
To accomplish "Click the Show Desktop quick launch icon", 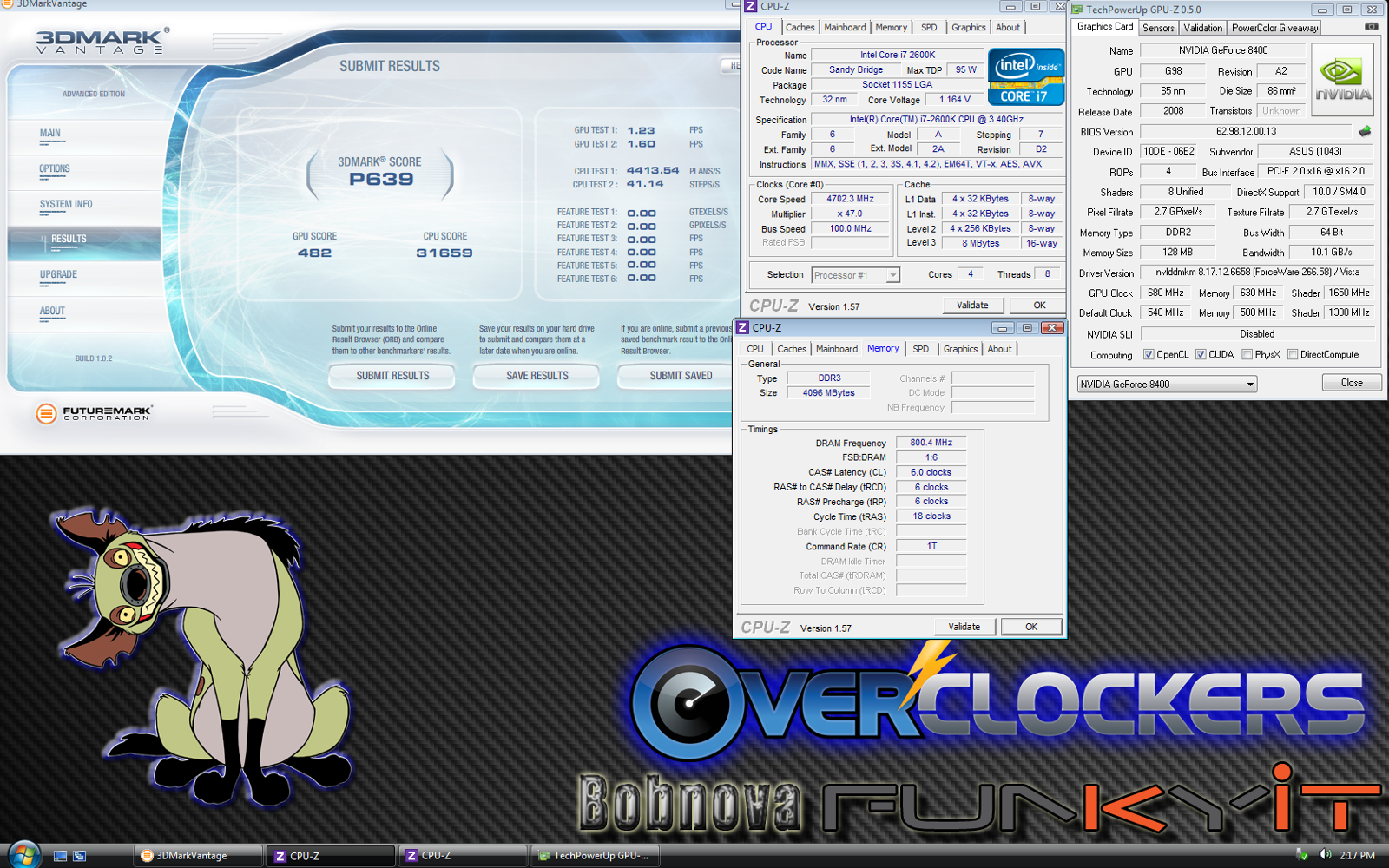I will point(60,856).
